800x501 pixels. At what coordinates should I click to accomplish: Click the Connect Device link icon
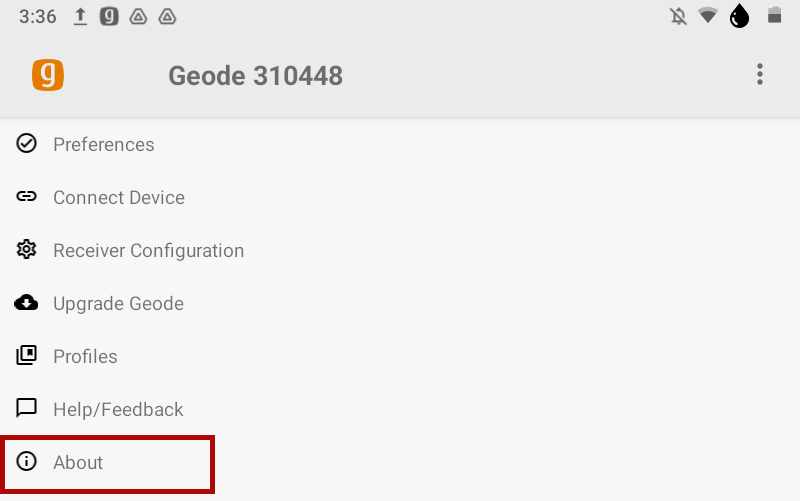point(27,197)
